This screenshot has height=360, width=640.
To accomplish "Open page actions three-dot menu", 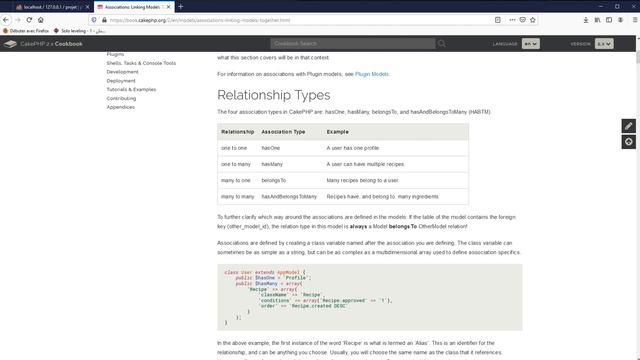I will [x=512, y=20].
